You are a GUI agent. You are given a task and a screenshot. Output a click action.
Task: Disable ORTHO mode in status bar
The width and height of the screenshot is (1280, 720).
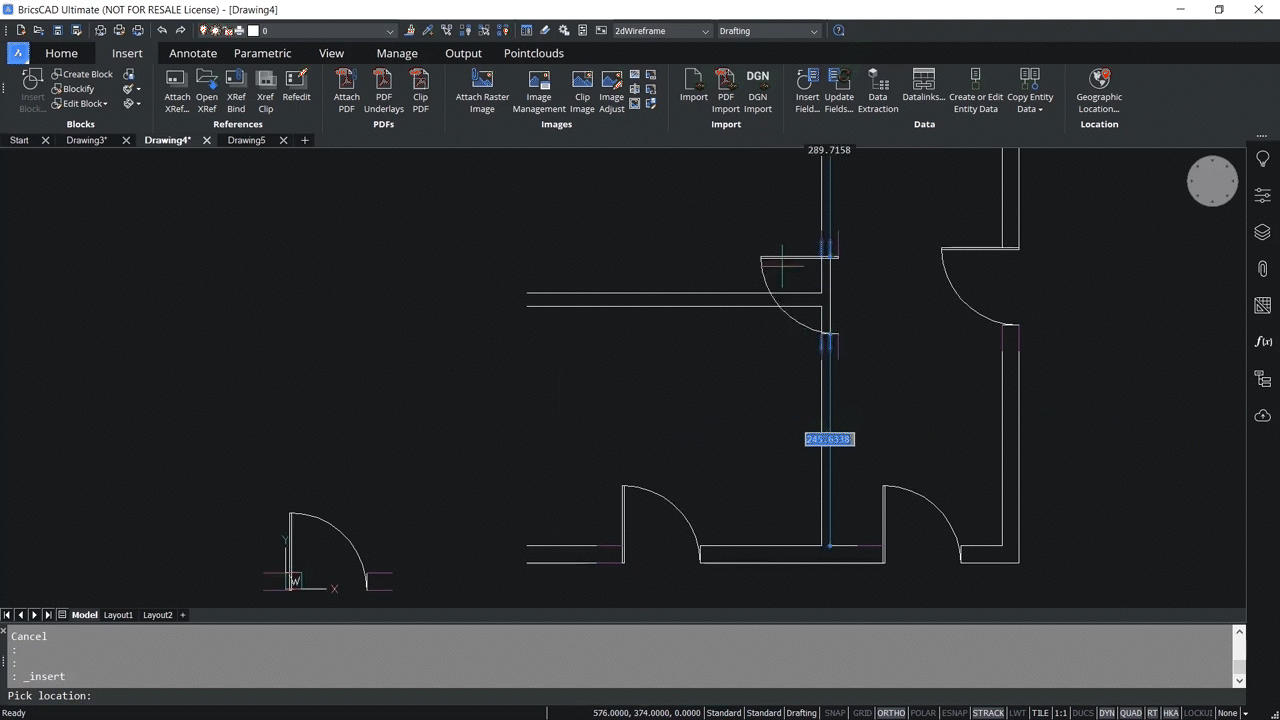(x=891, y=713)
